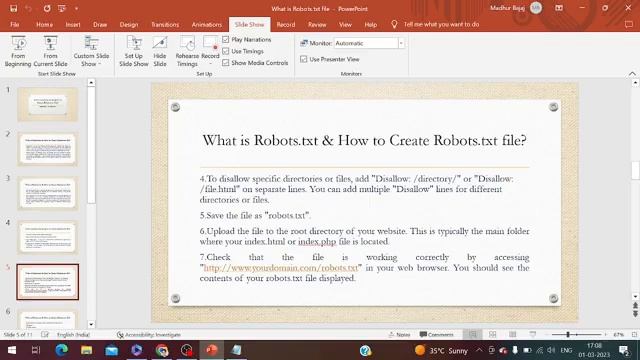Screen dimensions: 640x360
Task: Click the Previous Slide arrow on the slide scrollbar
Action: (x=635, y=306)
